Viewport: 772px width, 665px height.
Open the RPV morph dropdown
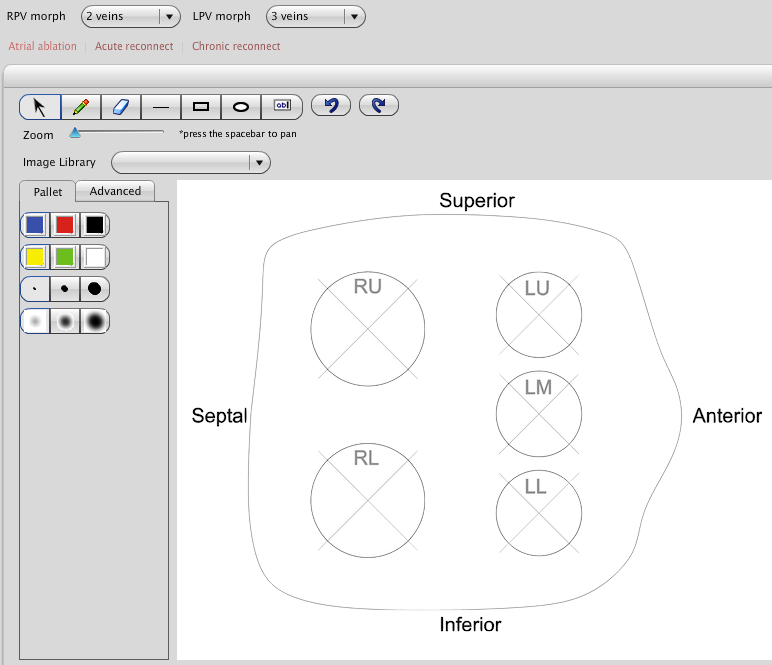[130, 16]
